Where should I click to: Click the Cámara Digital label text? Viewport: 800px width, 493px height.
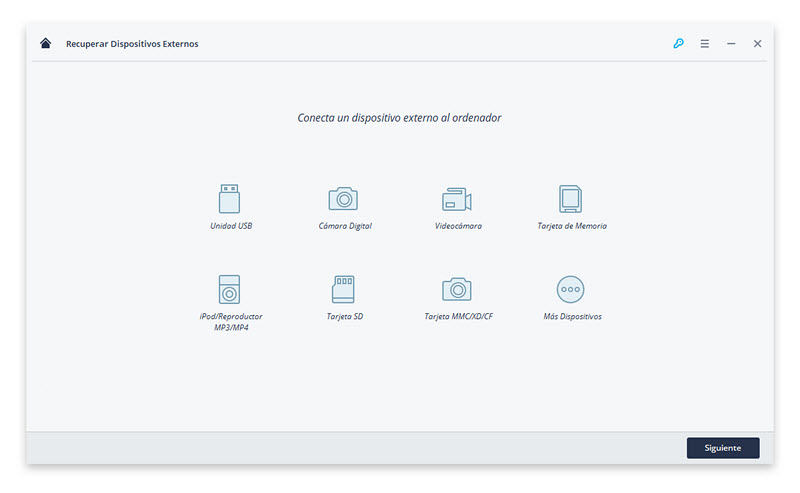[x=345, y=226]
